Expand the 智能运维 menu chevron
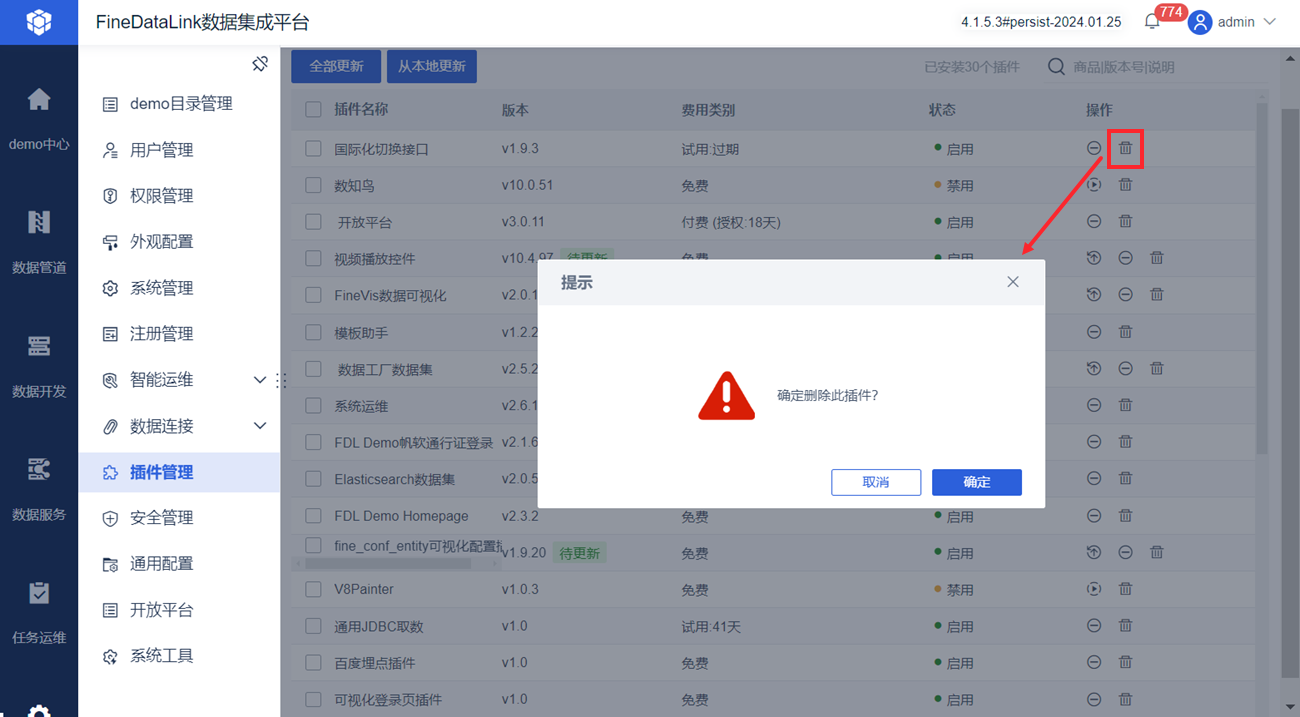This screenshot has height=717, width=1300. pyautogui.click(x=260, y=380)
